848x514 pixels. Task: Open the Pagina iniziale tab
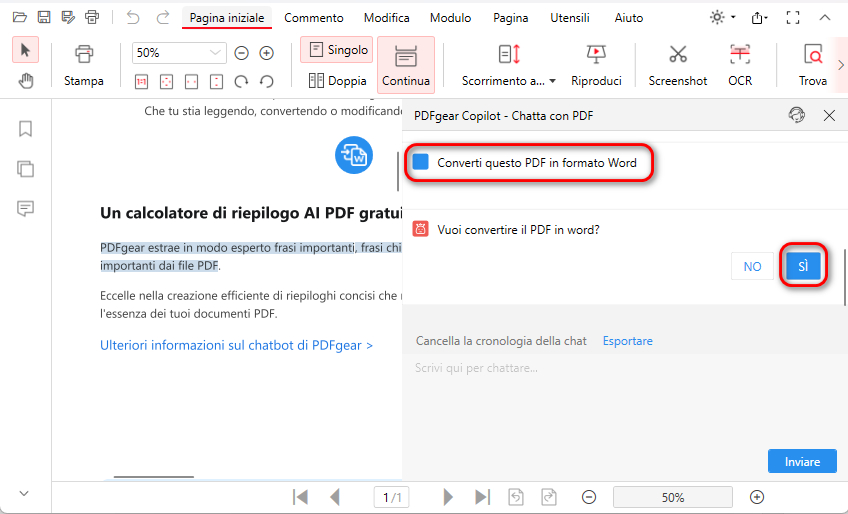coord(227,18)
